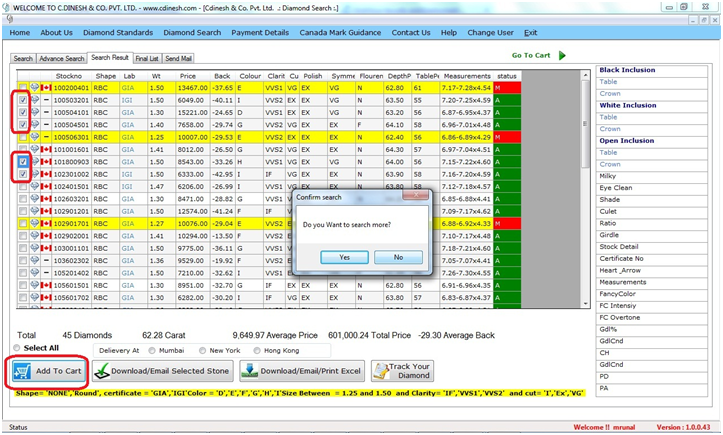
Task: Click Download/Email Selected Stone button
Action: (163, 371)
